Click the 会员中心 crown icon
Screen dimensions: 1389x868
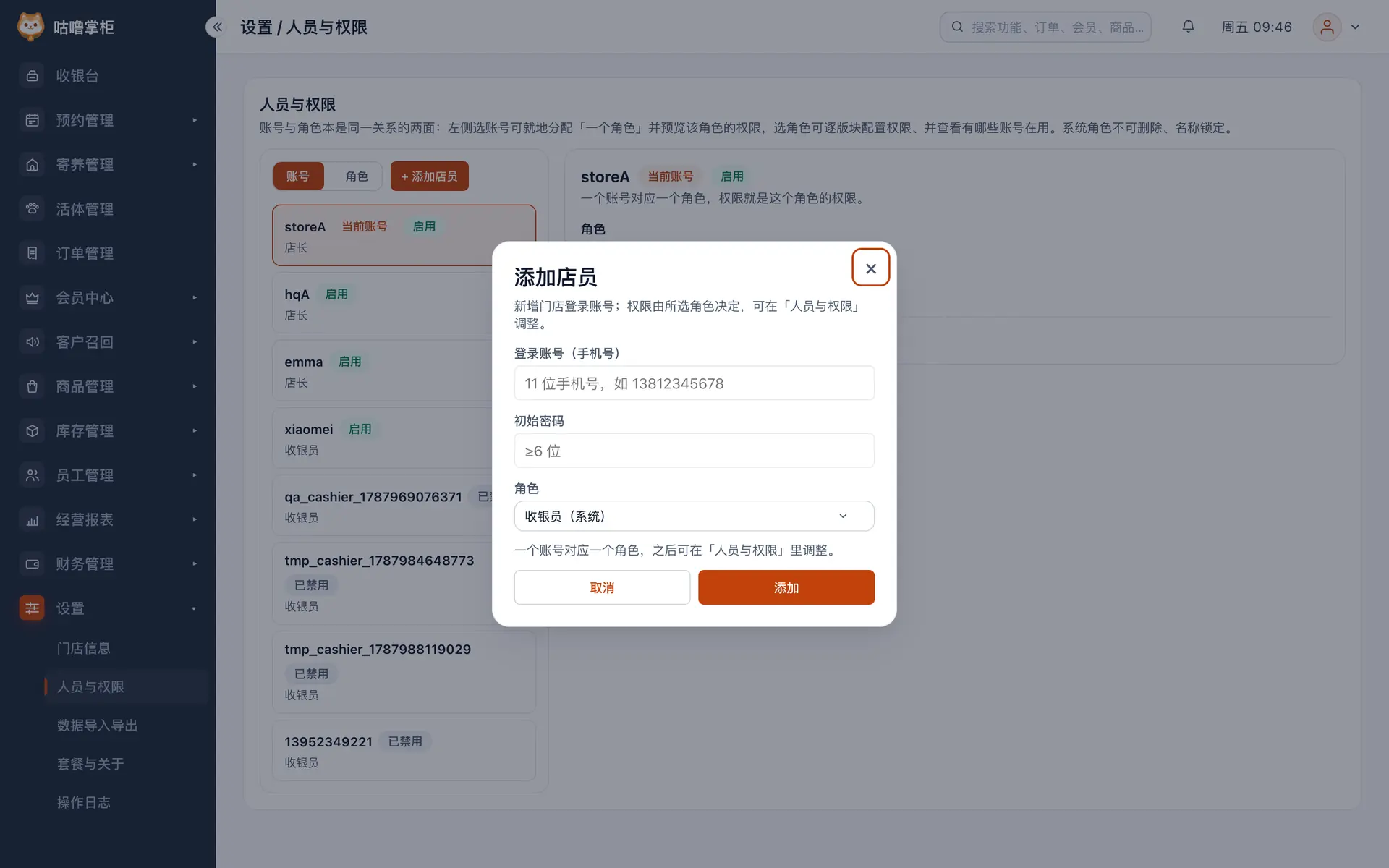coord(32,298)
